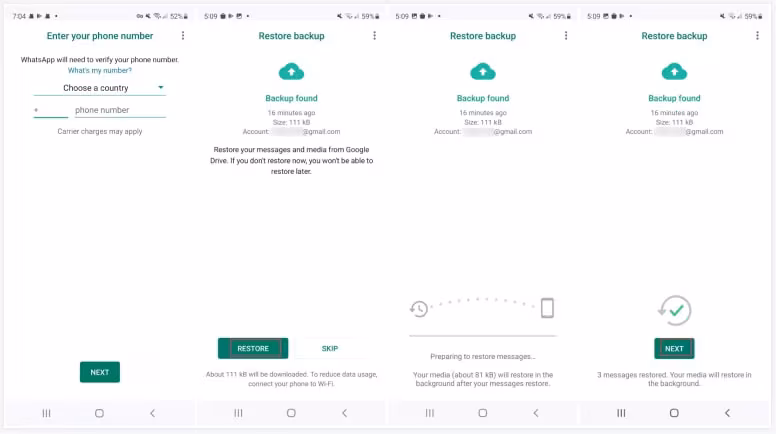
Task: Tap the RESTORE button
Action: tap(253, 348)
